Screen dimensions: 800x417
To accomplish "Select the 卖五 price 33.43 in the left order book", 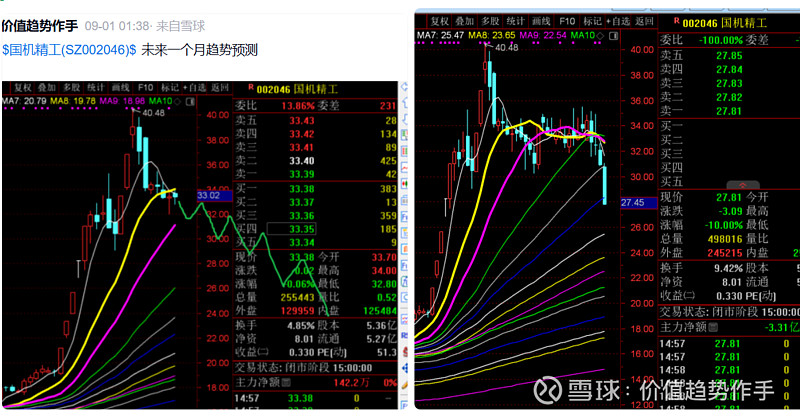I will pos(302,121).
